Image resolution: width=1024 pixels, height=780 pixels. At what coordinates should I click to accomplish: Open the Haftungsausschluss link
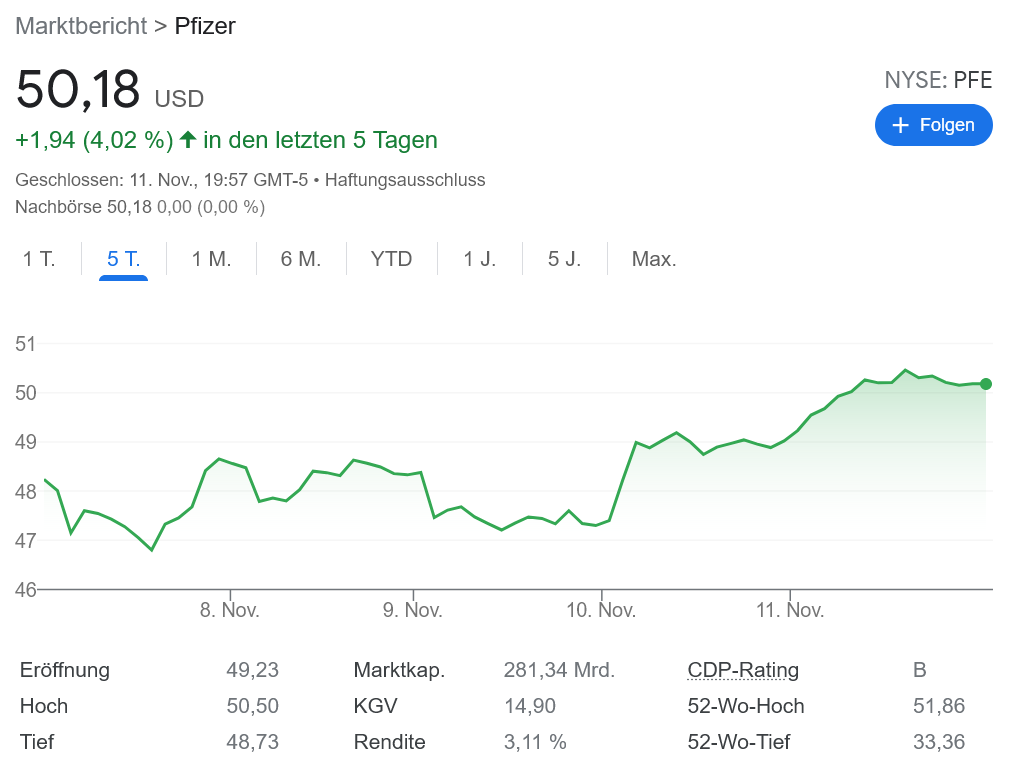pos(405,180)
